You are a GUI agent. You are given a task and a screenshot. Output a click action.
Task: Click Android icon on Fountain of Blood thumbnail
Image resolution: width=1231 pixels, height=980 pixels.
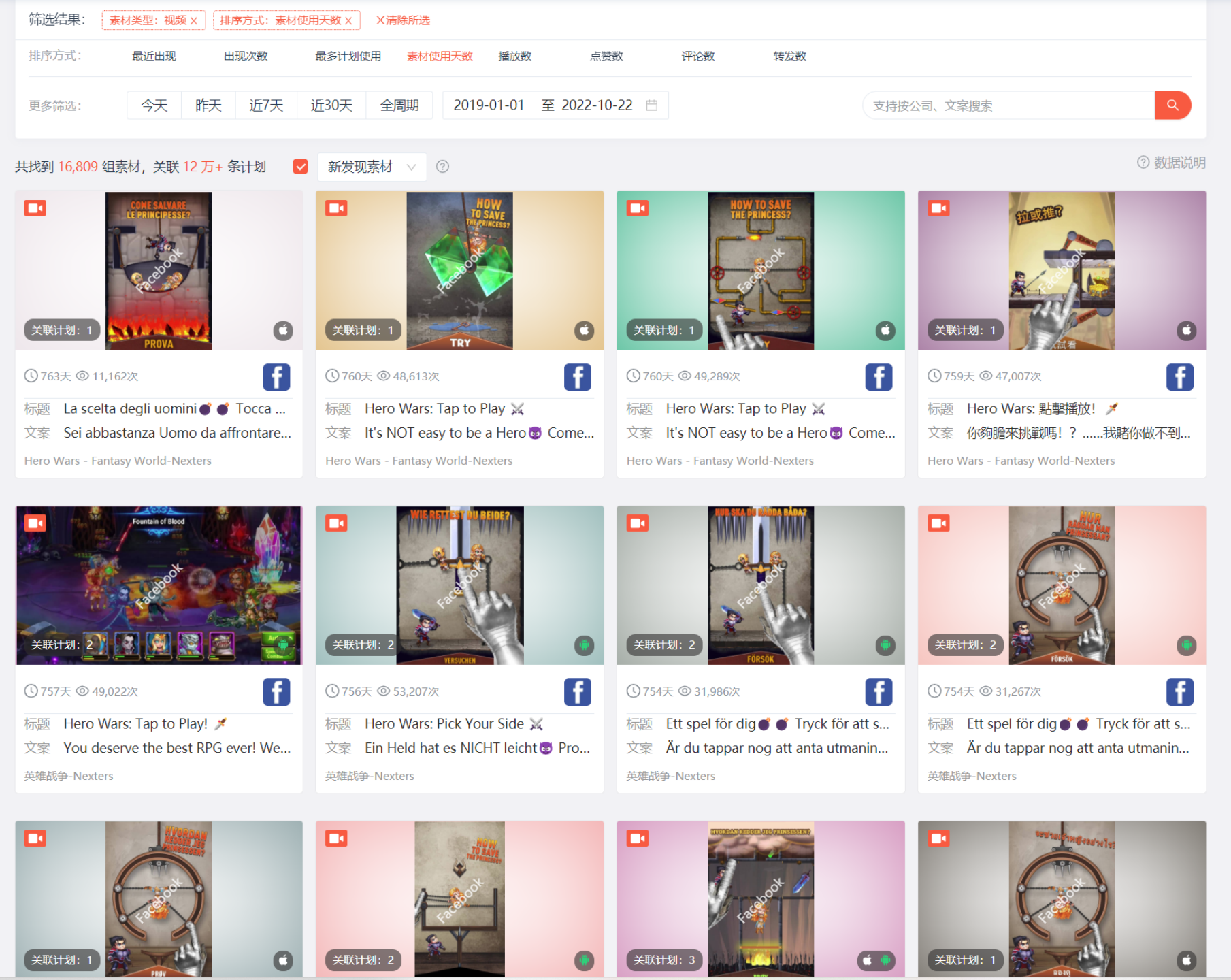[283, 645]
